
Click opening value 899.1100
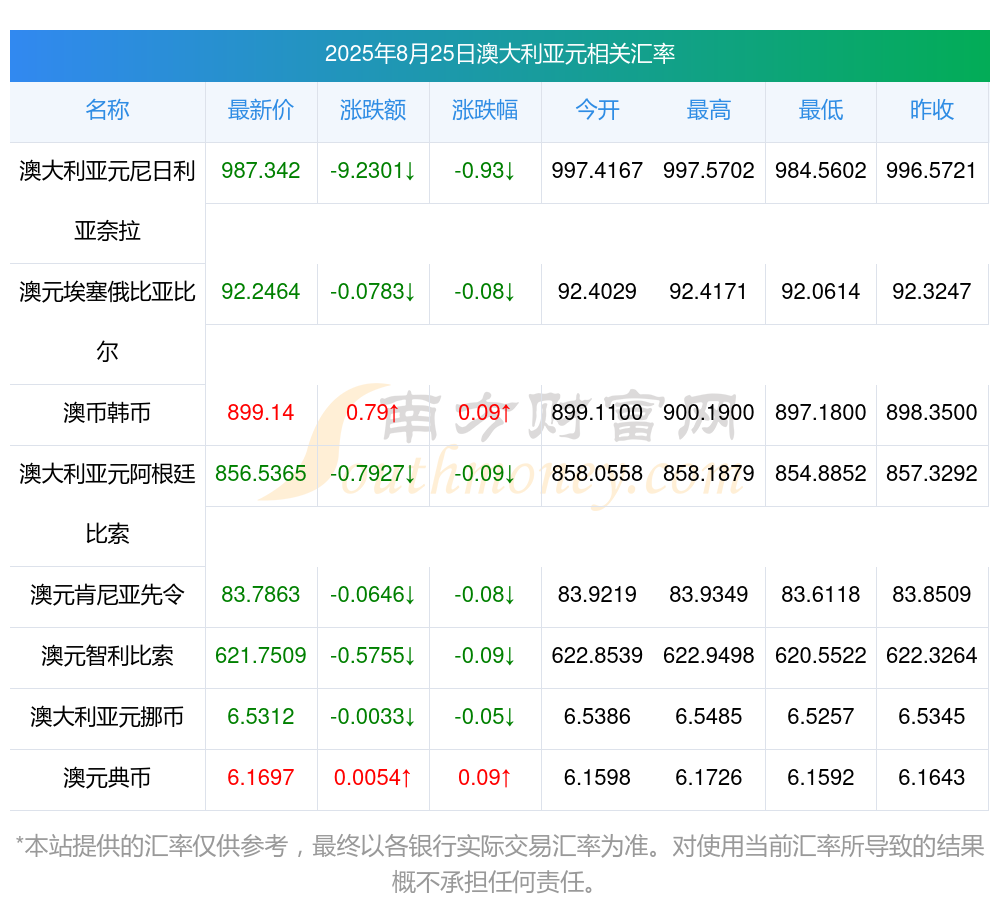click(597, 413)
